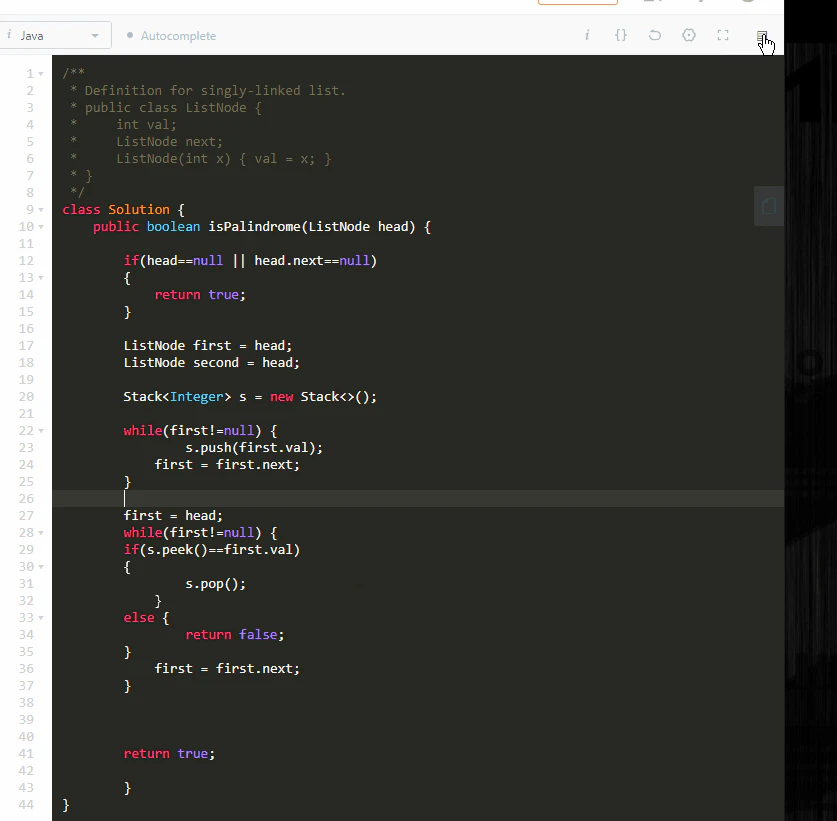
Task: Click the info icon in the editor toolbar
Action: (x=587, y=34)
